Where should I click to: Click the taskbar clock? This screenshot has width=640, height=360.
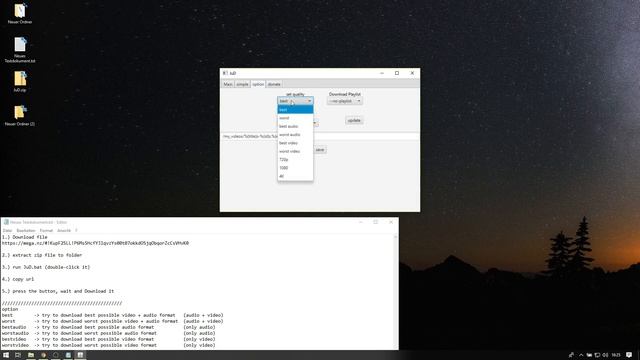pyautogui.click(x=616, y=355)
